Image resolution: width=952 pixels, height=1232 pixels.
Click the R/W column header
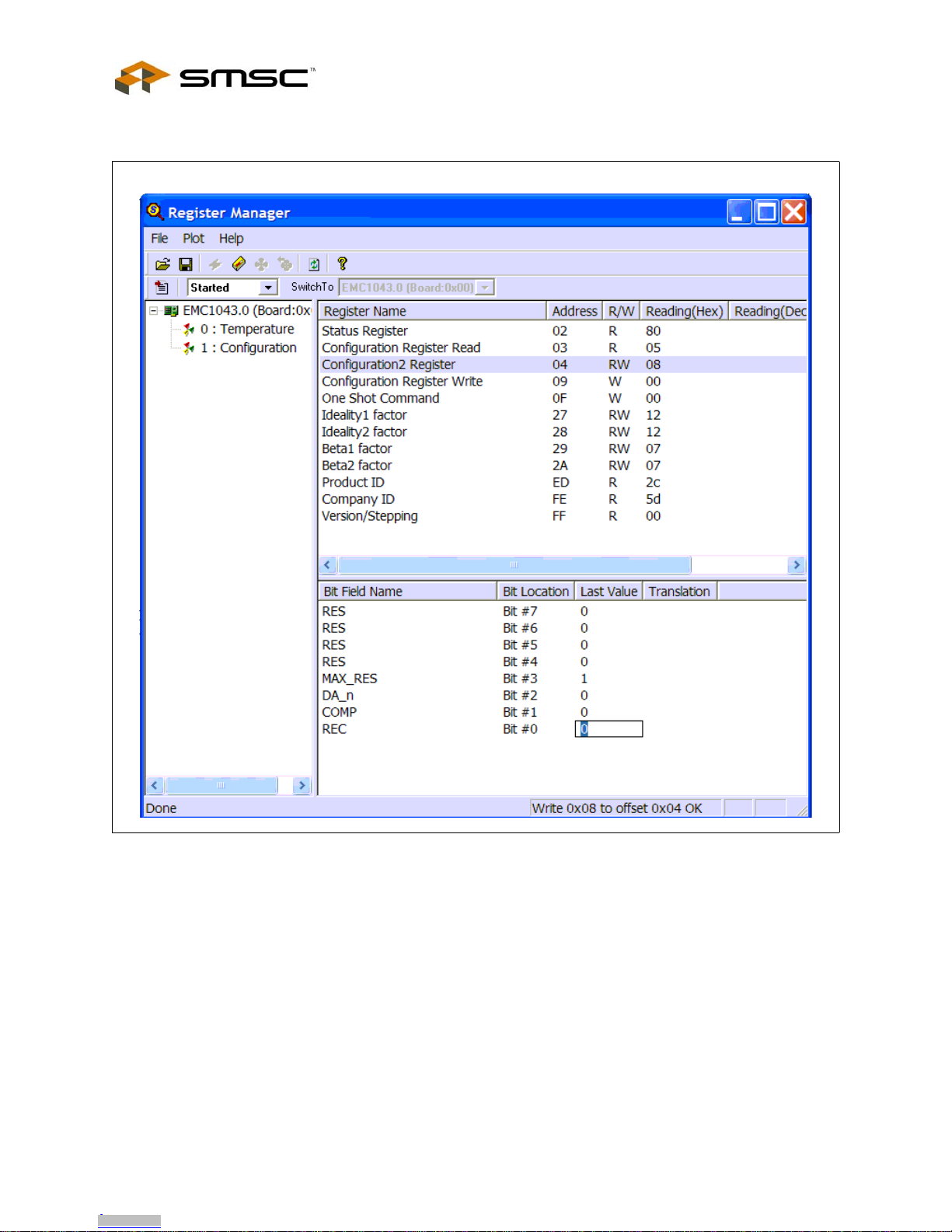pyautogui.click(x=622, y=311)
